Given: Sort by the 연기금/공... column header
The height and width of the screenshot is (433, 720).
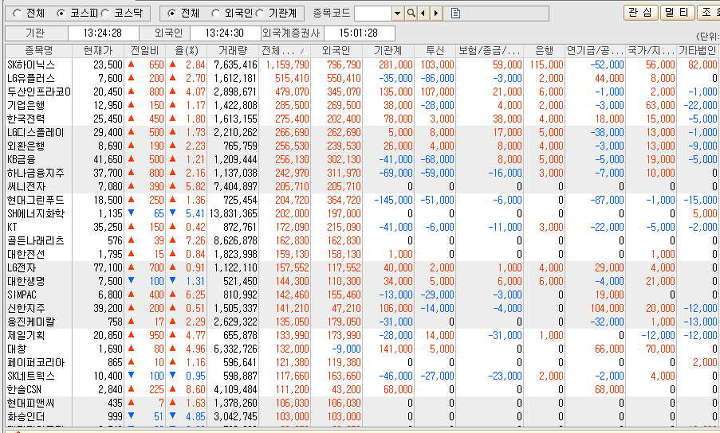Looking at the screenshot, I should pyautogui.click(x=595, y=51).
